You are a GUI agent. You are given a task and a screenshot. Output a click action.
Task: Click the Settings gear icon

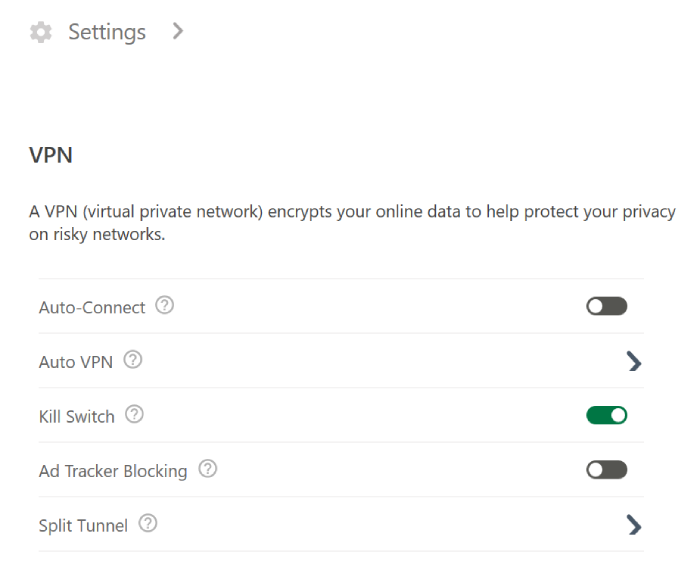coord(41,33)
